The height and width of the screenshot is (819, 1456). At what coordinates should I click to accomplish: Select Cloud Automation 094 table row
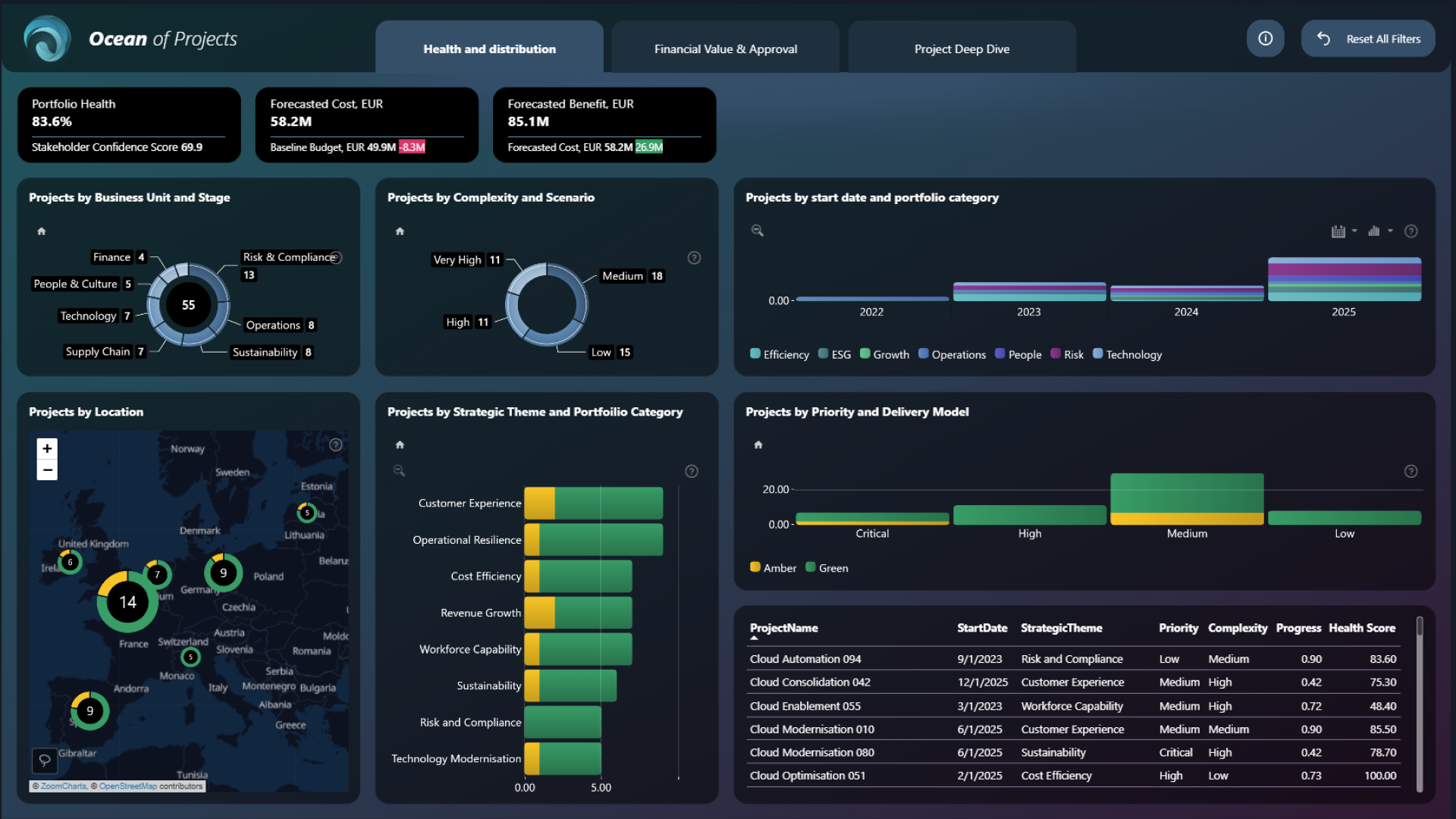pos(1073,659)
